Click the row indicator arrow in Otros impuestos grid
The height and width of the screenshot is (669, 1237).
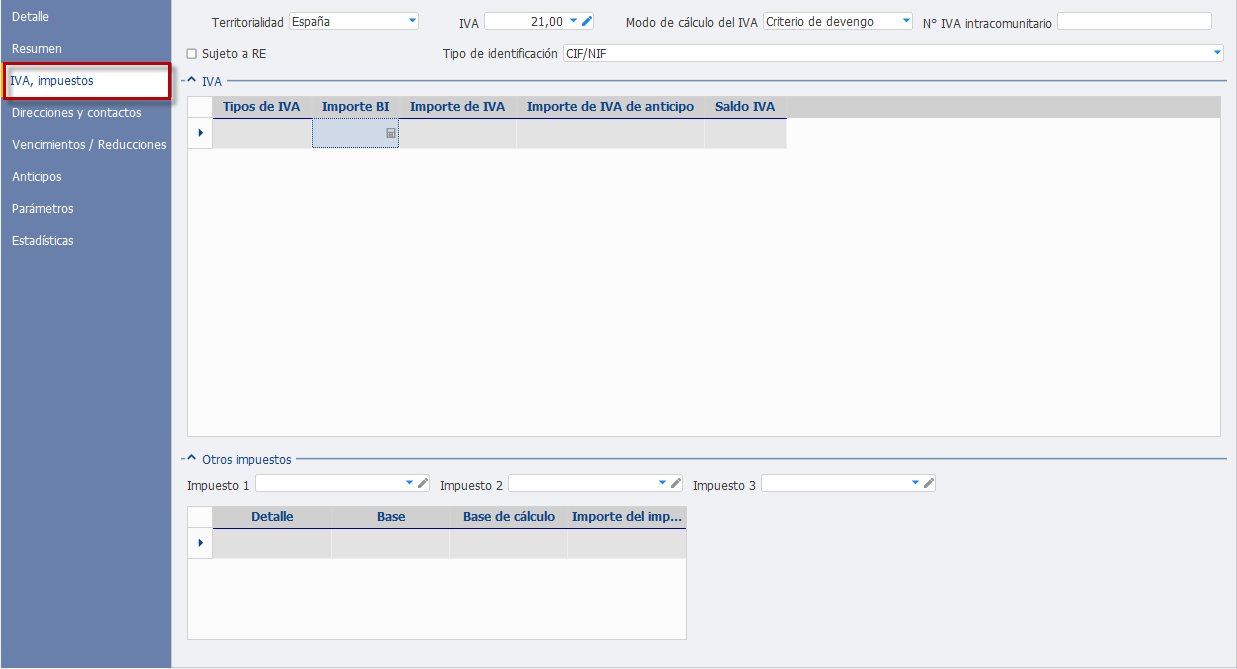(200, 543)
